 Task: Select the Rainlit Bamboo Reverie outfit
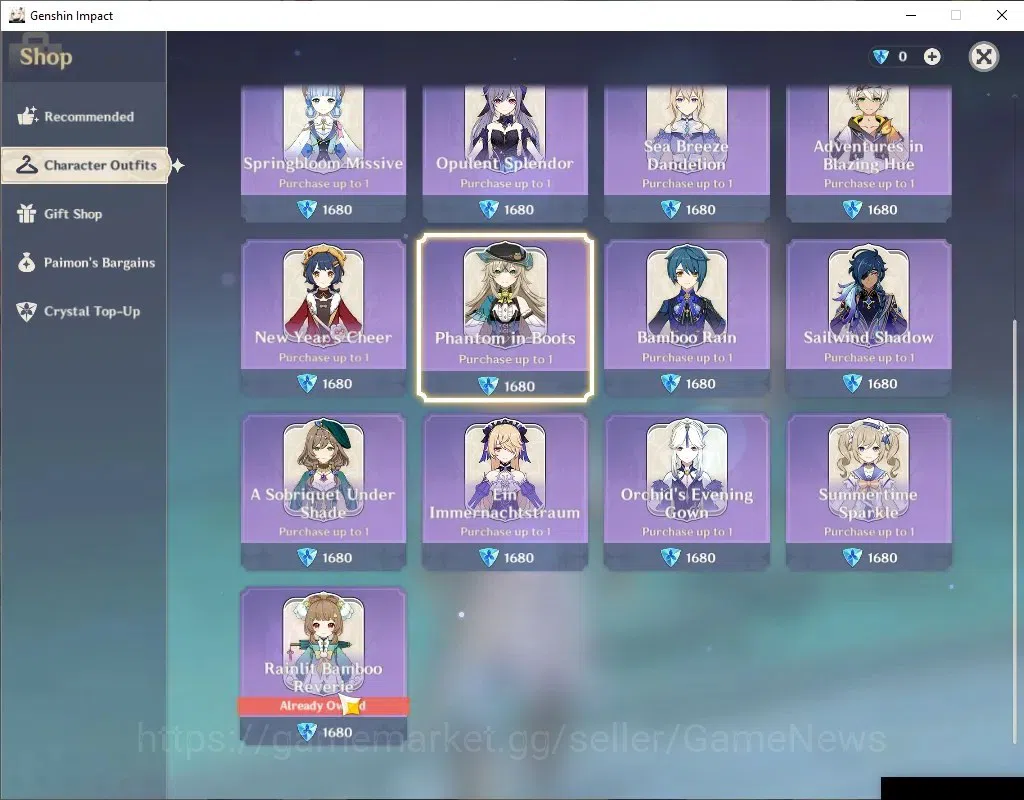point(323,666)
